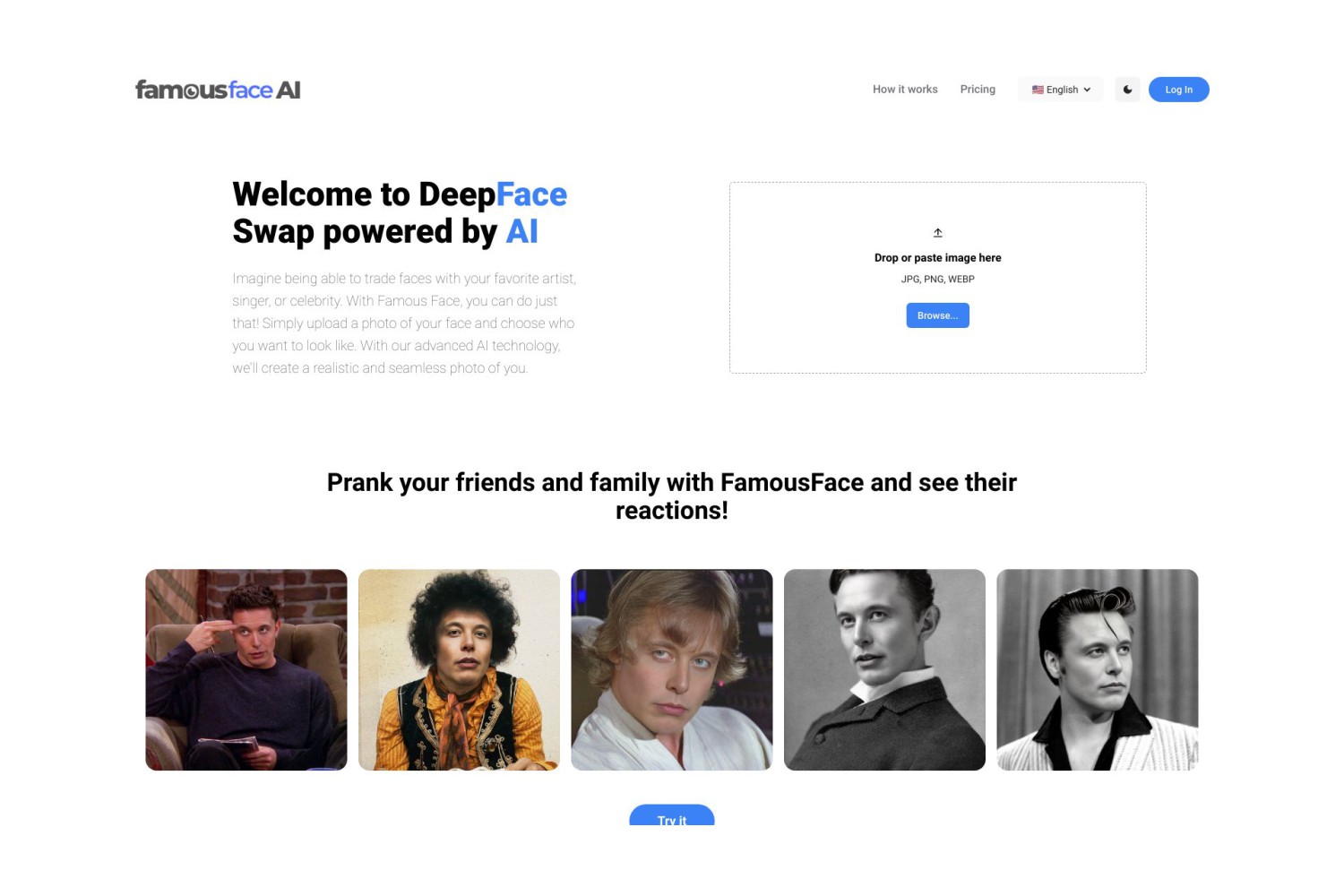
Task: Select the pompadour hairstyle black-and-white thumbnail
Action: point(1098,670)
